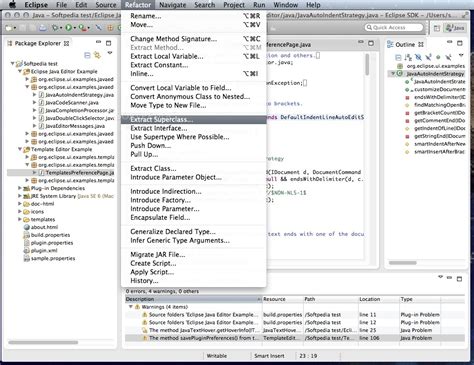Click the Outline horizontal scrollbar
The width and height of the screenshot is (474, 365).
403,263
